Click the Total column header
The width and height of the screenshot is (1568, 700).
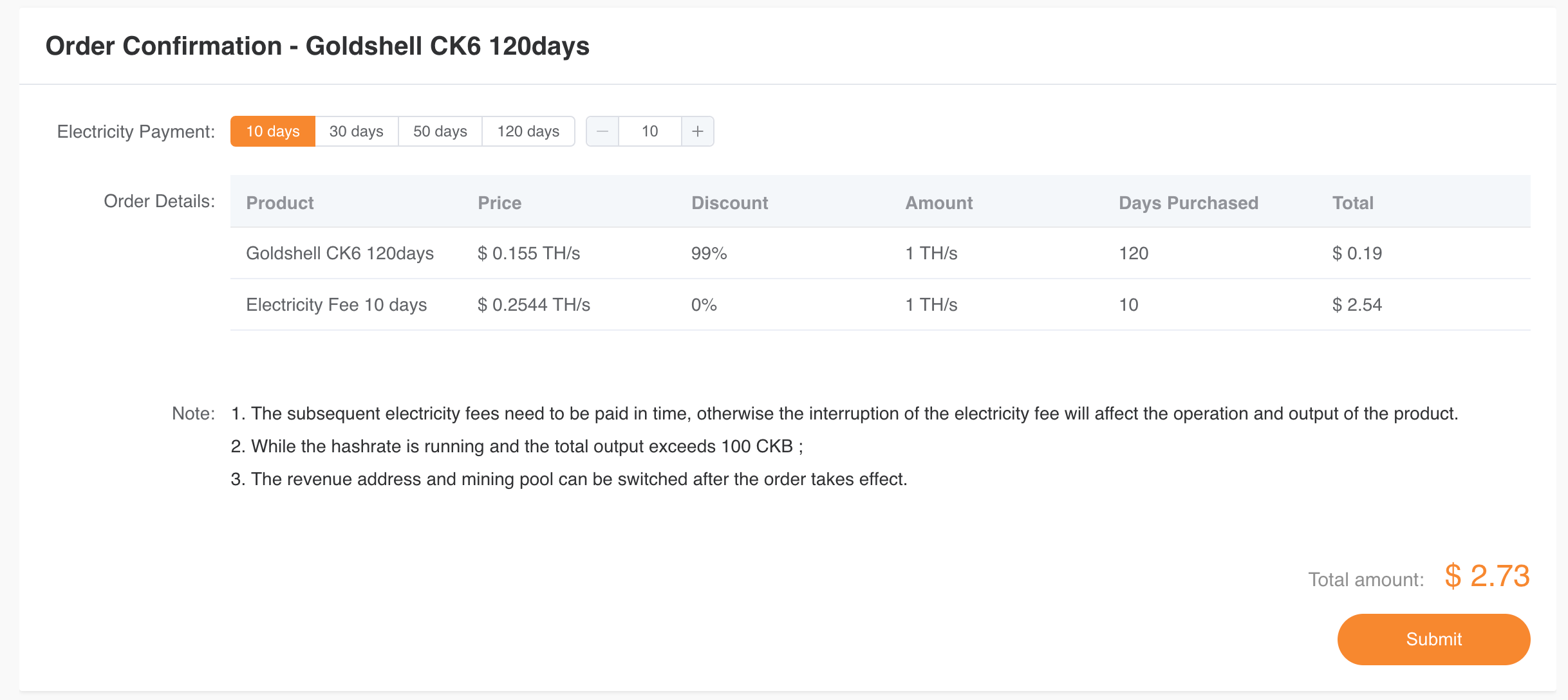1353,203
